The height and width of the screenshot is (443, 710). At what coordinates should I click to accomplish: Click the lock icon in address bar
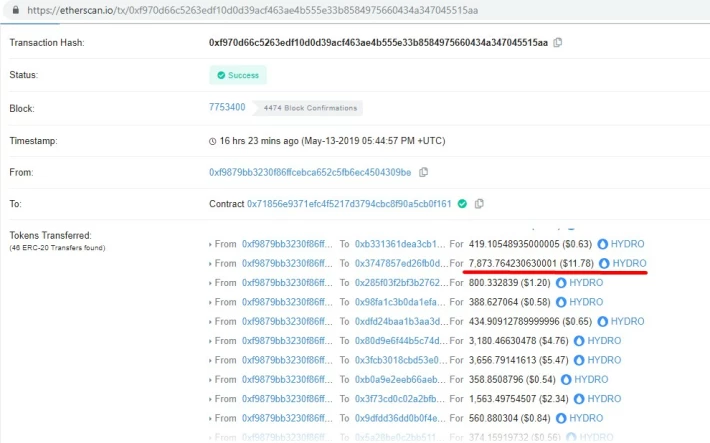tap(16, 10)
